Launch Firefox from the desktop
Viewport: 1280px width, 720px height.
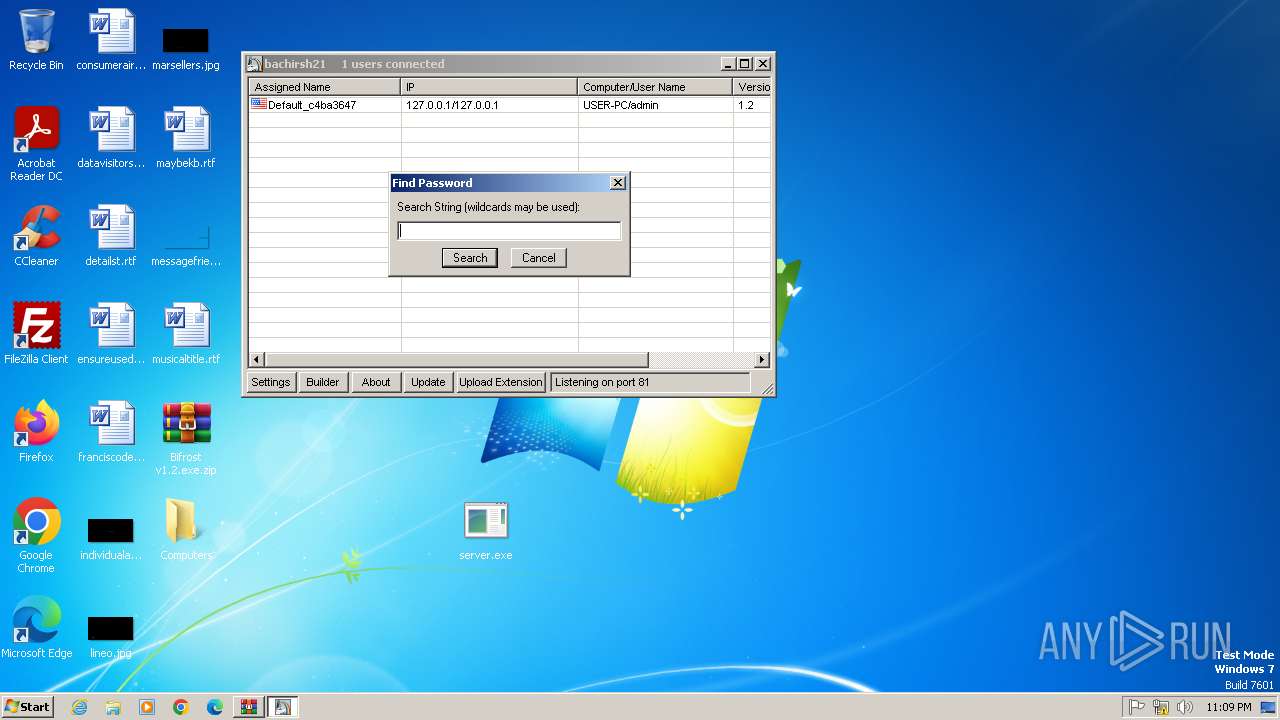(x=36, y=432)
